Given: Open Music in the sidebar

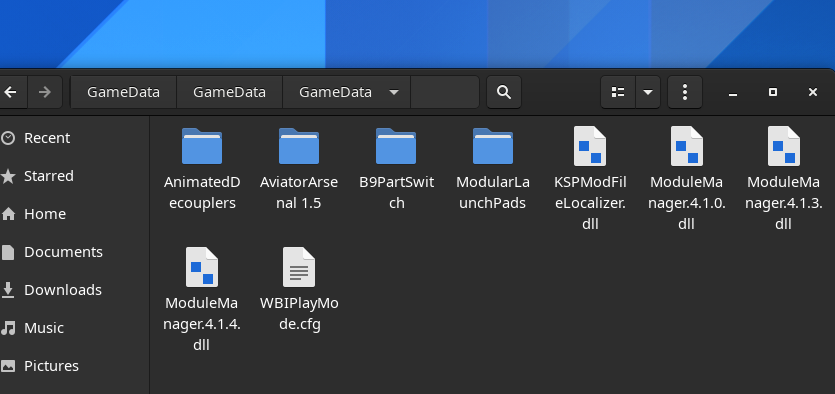Looking at the screenshot, I should tap(75, 328).
